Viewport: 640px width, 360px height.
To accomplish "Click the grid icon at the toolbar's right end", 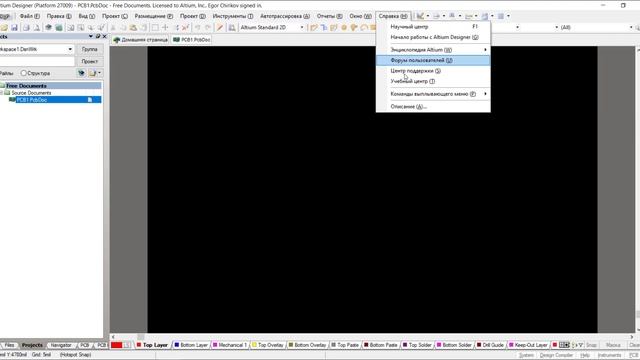I will [x=501, y=16].
